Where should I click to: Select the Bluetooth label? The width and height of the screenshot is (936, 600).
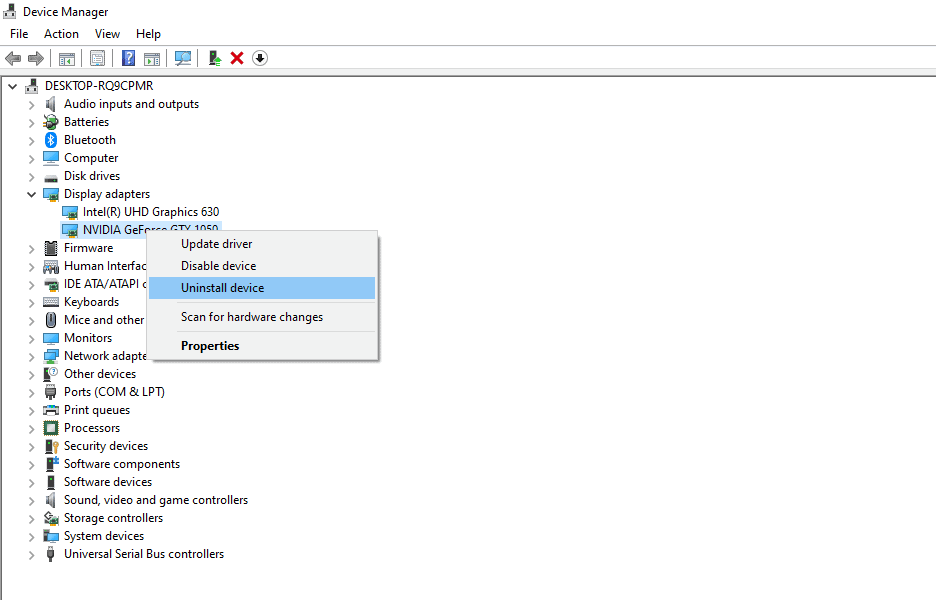tap(90, 140)
